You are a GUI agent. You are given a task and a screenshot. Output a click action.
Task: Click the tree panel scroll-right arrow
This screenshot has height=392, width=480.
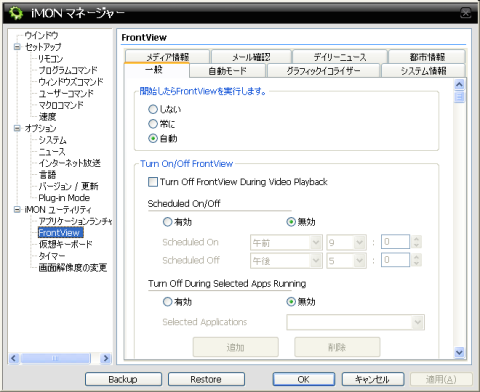point(106,358)
